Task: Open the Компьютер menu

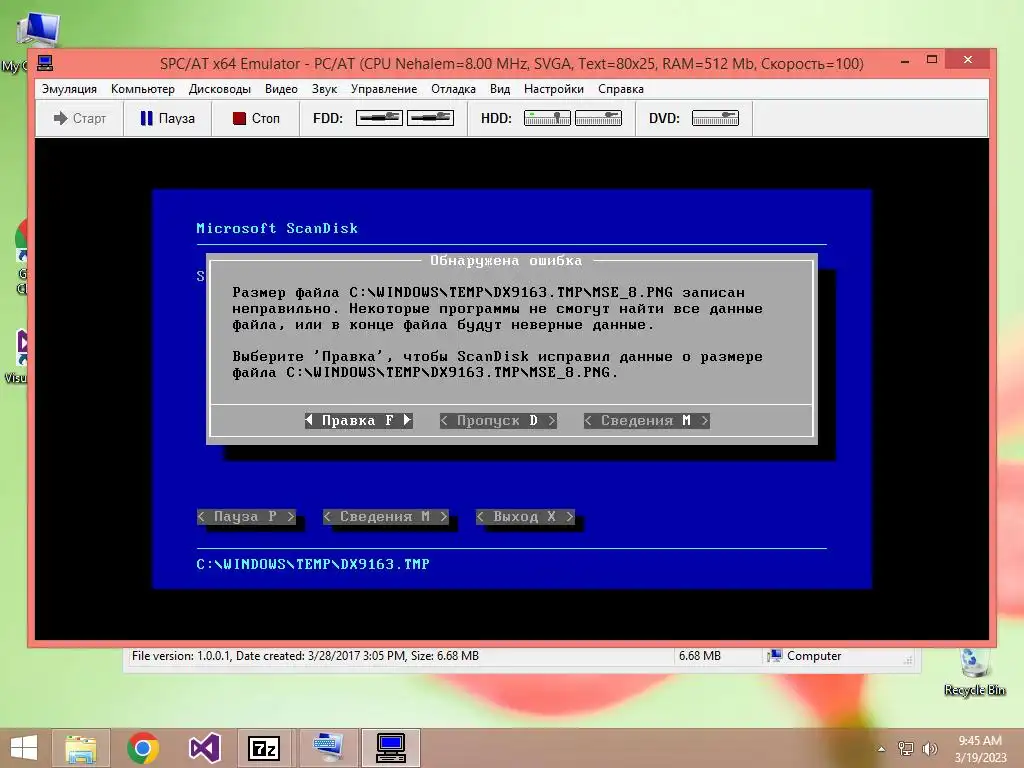Action: tap(142, 89)
